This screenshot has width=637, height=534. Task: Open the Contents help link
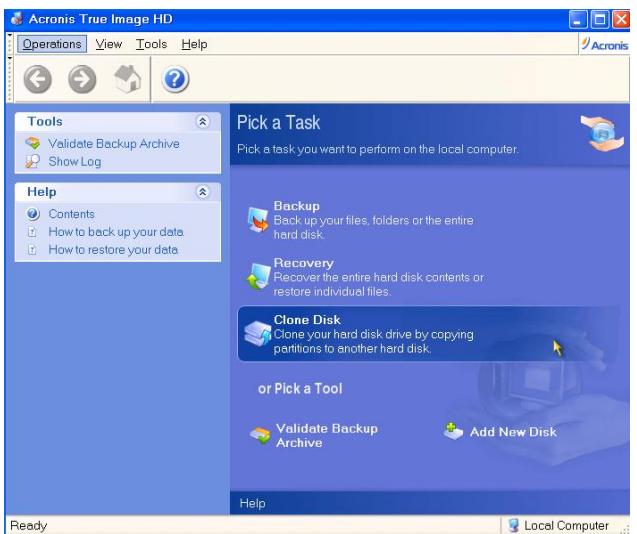72,214
